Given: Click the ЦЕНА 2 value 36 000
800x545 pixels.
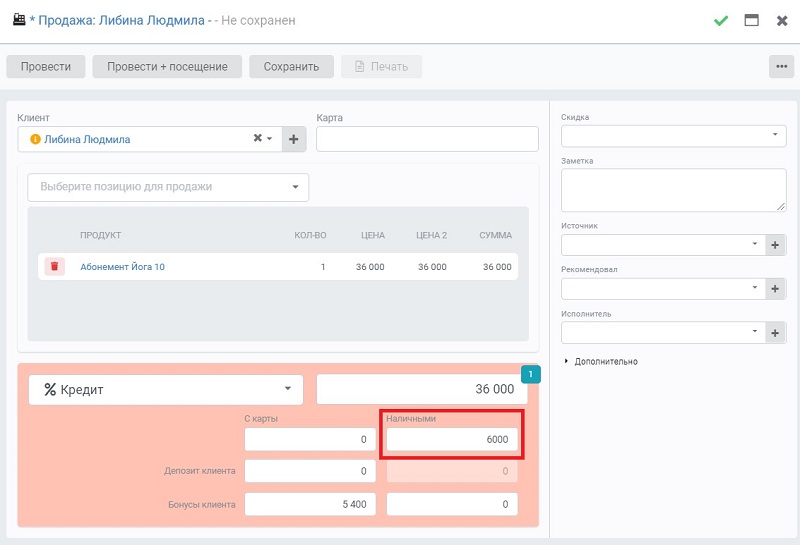Looking at the screenshot, I should [x=432, y=267].
